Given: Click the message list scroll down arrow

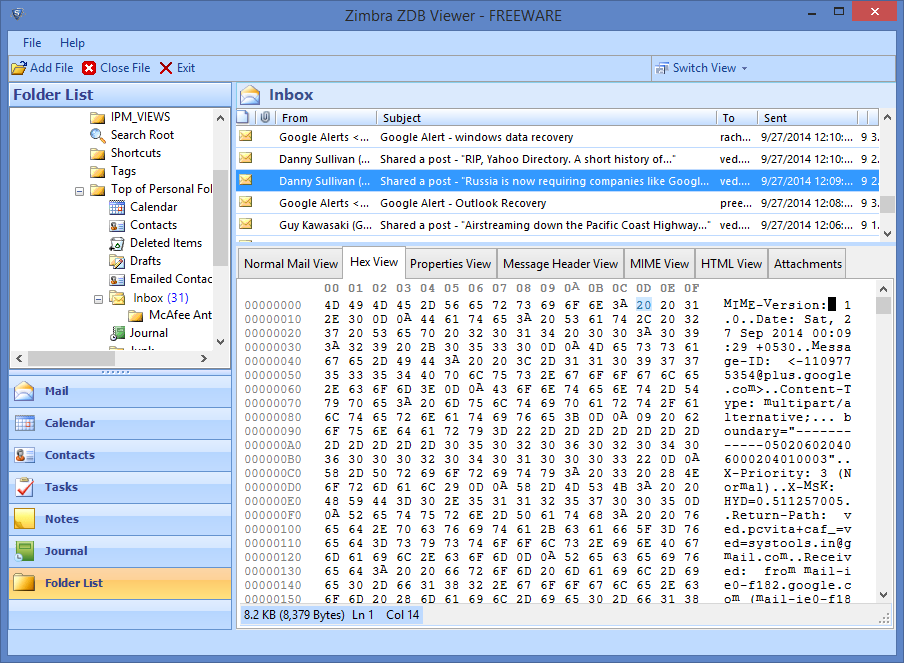Looking at the screenshot, I should [x=888, y=233].
